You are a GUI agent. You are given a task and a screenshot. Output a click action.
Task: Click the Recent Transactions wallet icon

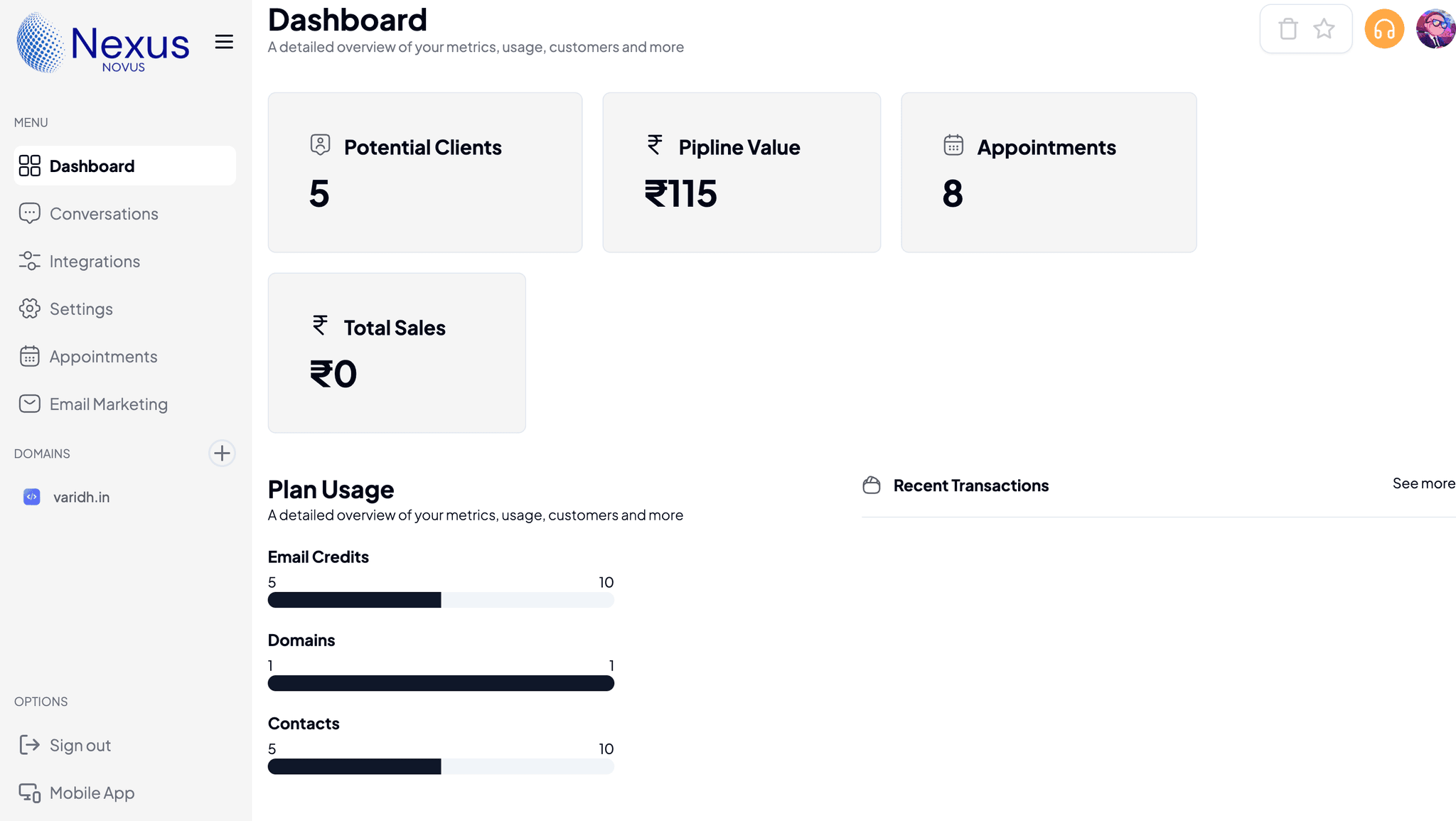click(872, 485)
